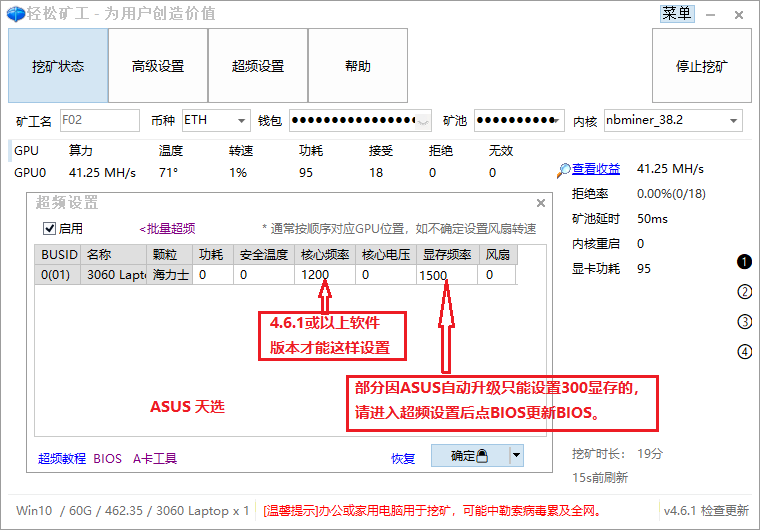The image size is (760, 530).
Task: Switch to the 高级设置 tab
Action: point(158,66)
